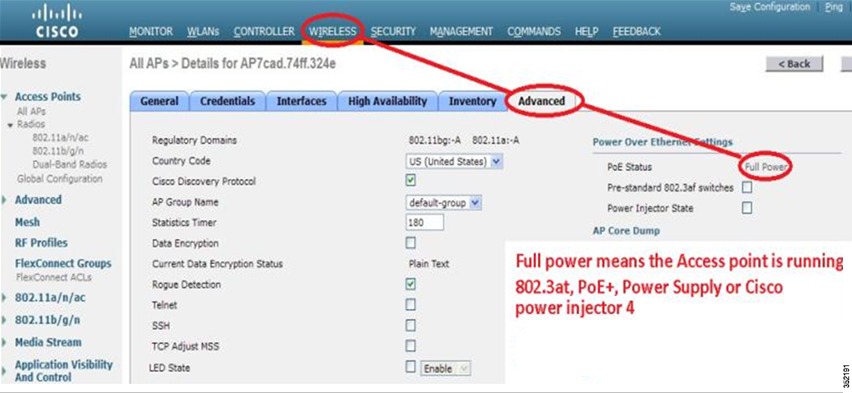Open the bold 802.11a/n/ac sidebar section
Screen dimensions: 852x393
pyautogui.click(x=50, y=298)
